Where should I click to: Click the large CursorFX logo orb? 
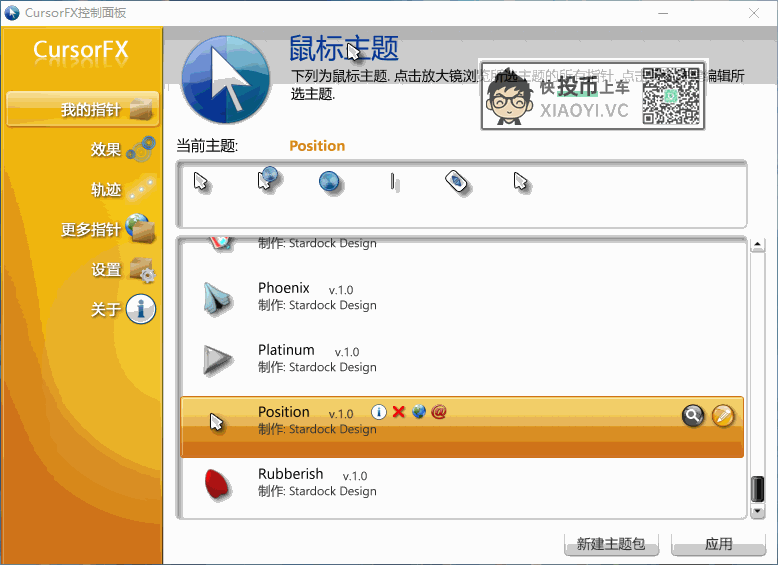[226, 79]
